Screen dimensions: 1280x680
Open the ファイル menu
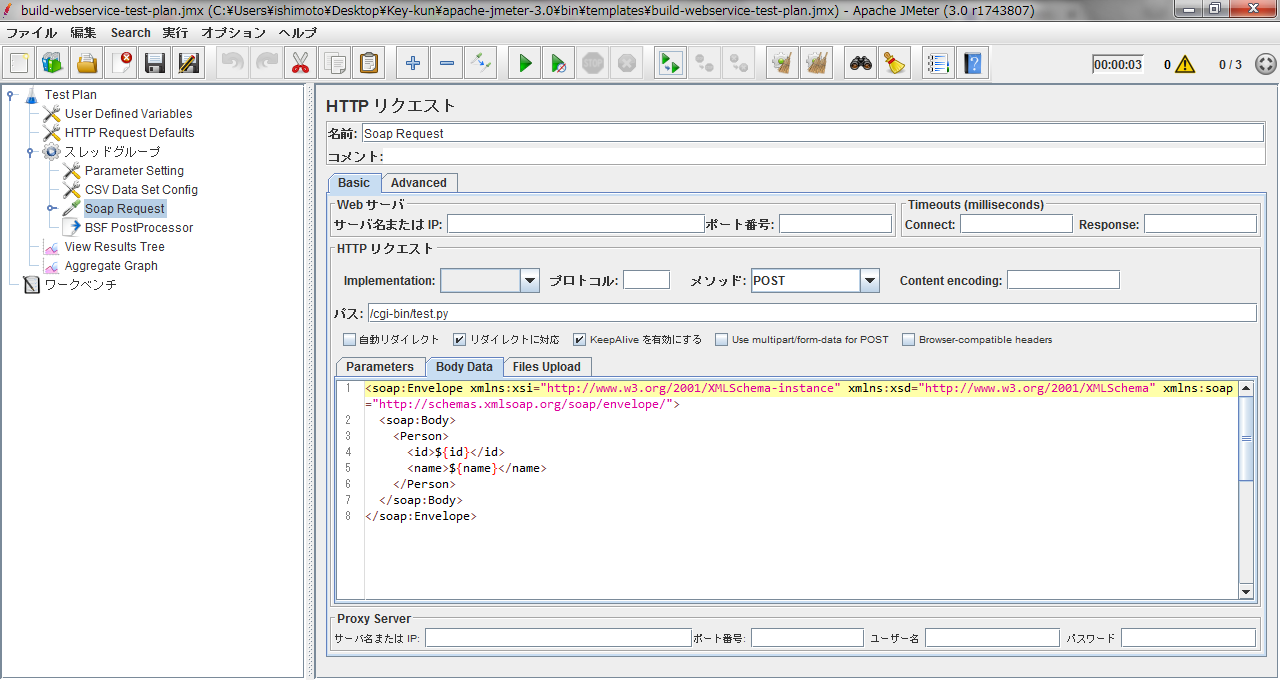[32, 33]
